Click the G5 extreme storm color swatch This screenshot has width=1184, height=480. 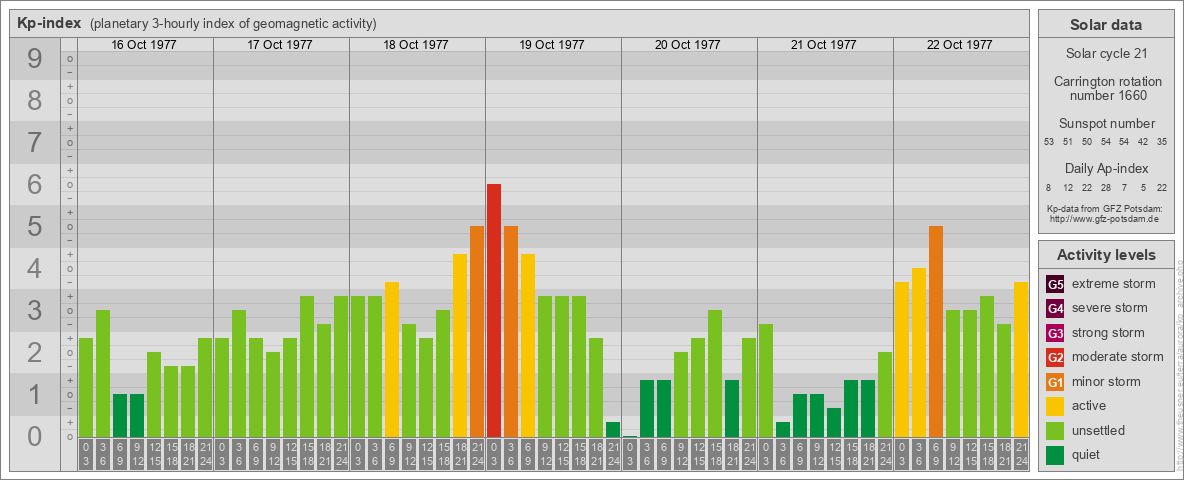(x=1055, y=284)
